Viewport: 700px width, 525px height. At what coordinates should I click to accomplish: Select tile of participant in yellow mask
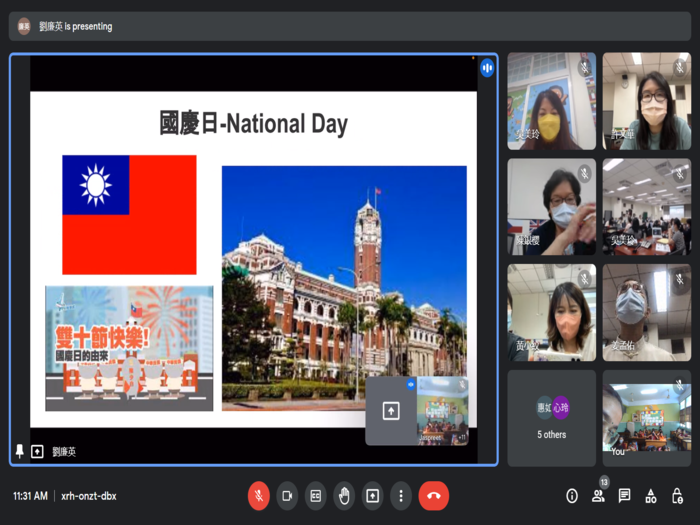point(552,101)
